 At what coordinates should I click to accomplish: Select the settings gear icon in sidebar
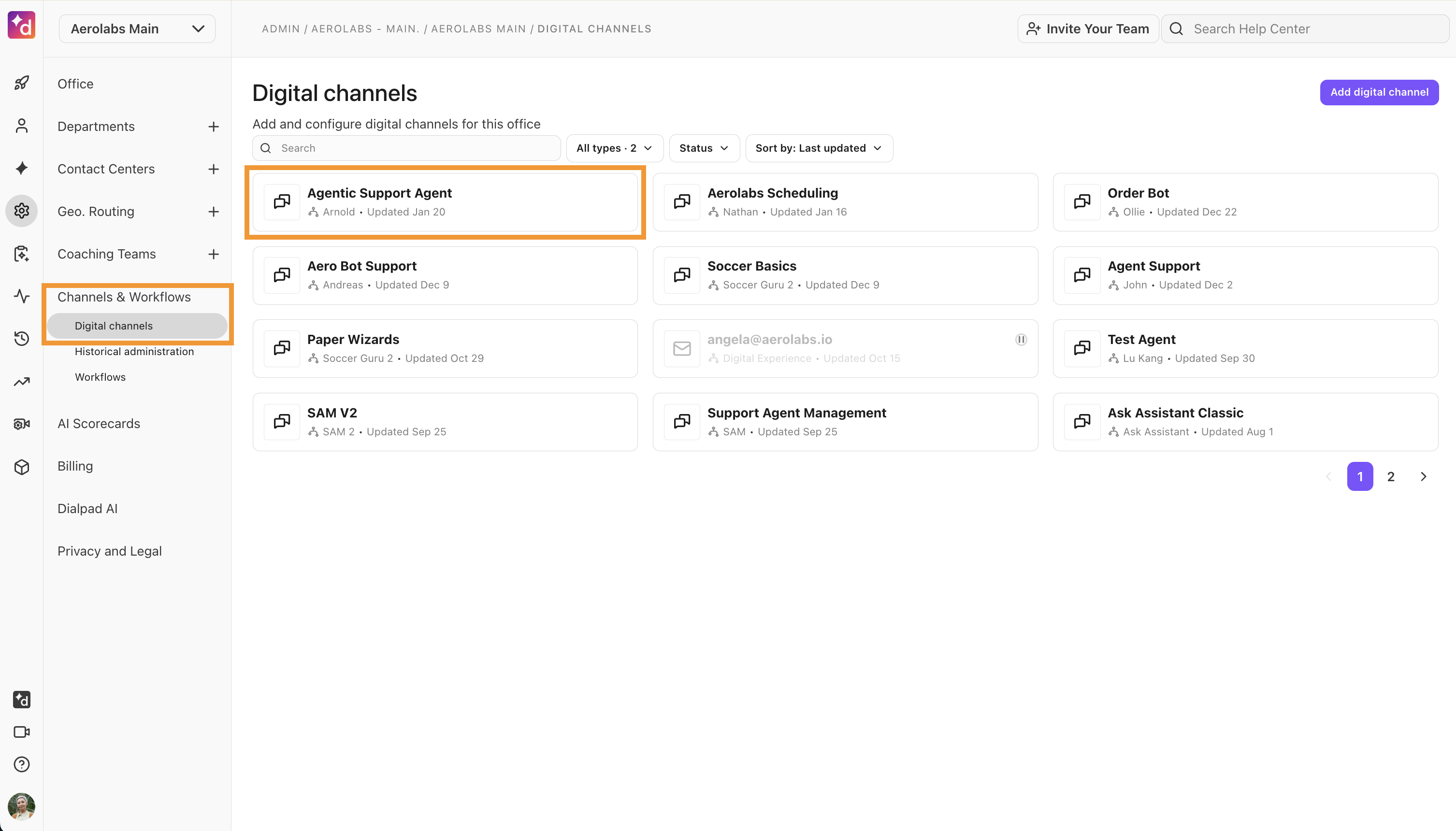(x=22, y=211)
